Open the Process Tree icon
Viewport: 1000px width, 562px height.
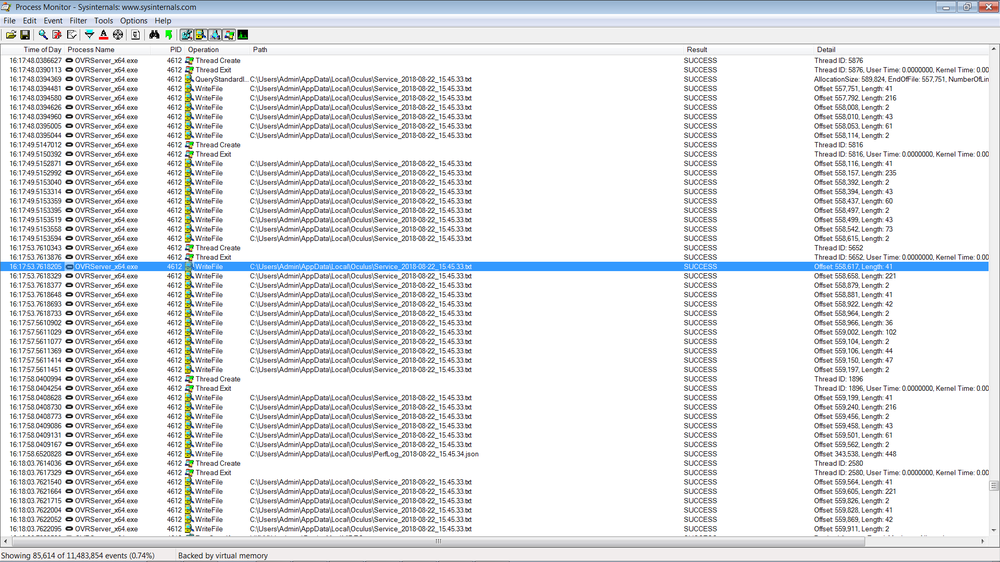135,35
